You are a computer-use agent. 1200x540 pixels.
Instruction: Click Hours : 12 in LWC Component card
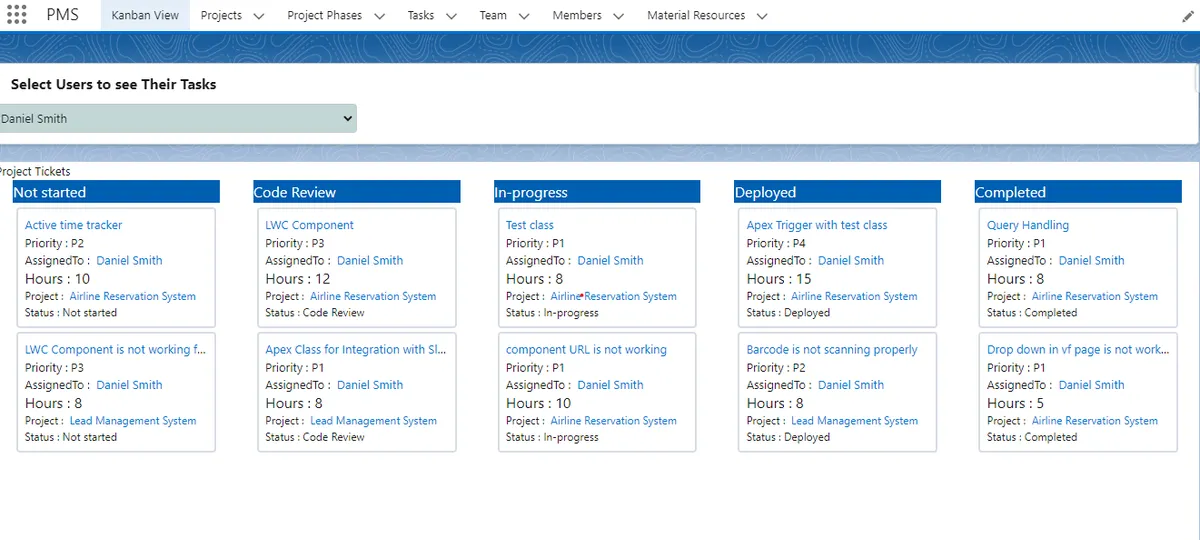[x=298, y=279]
